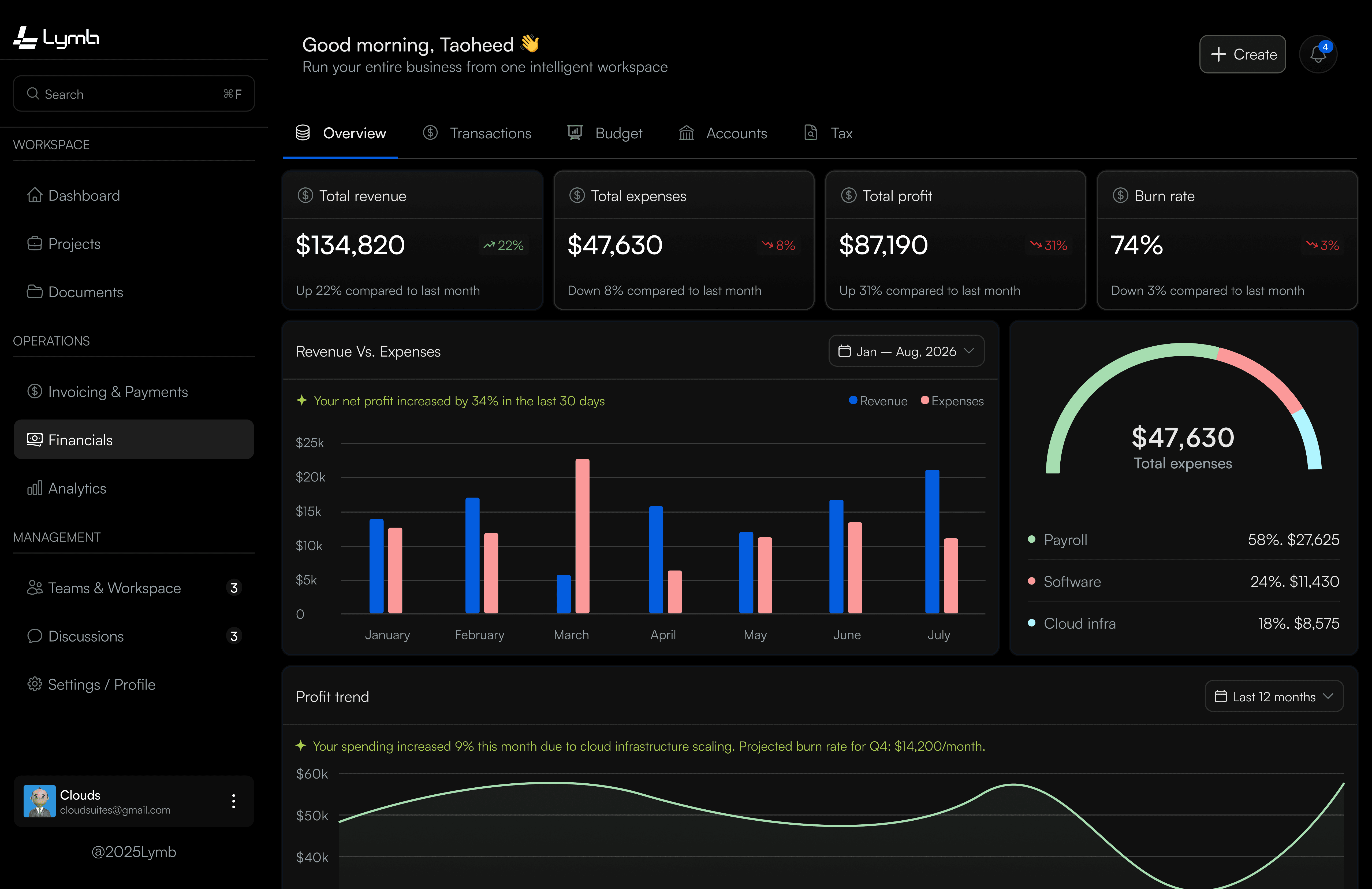Switch to the Budget tab
The height and width of the screenshot is (889, 1372).
tap(605, 133)
